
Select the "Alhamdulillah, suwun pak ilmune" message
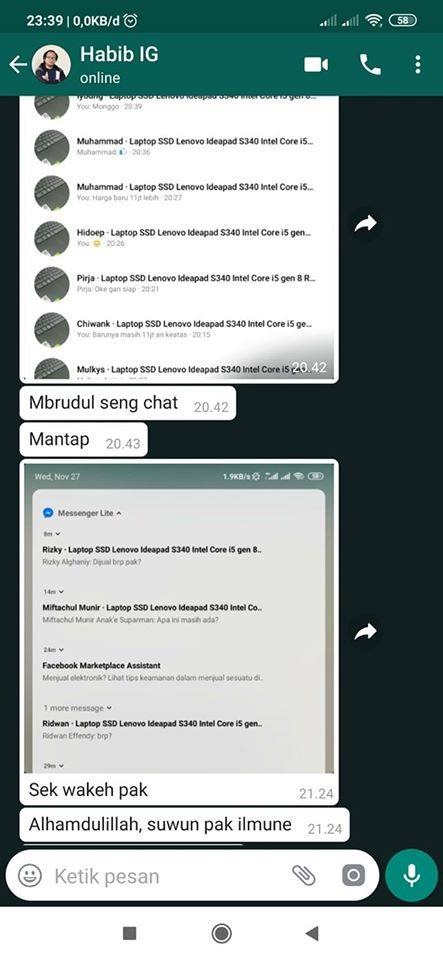pos(185,825)
